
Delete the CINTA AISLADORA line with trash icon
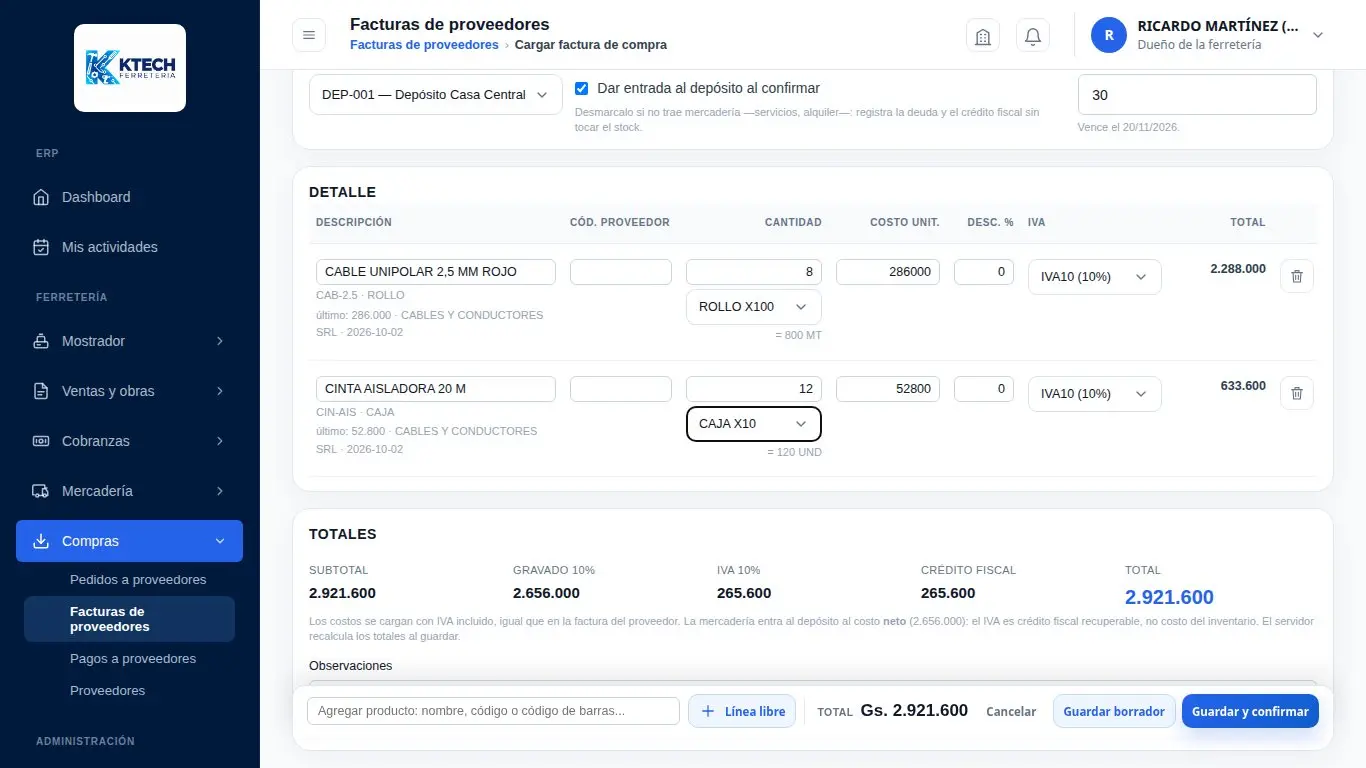click(x=1297, y=393)
